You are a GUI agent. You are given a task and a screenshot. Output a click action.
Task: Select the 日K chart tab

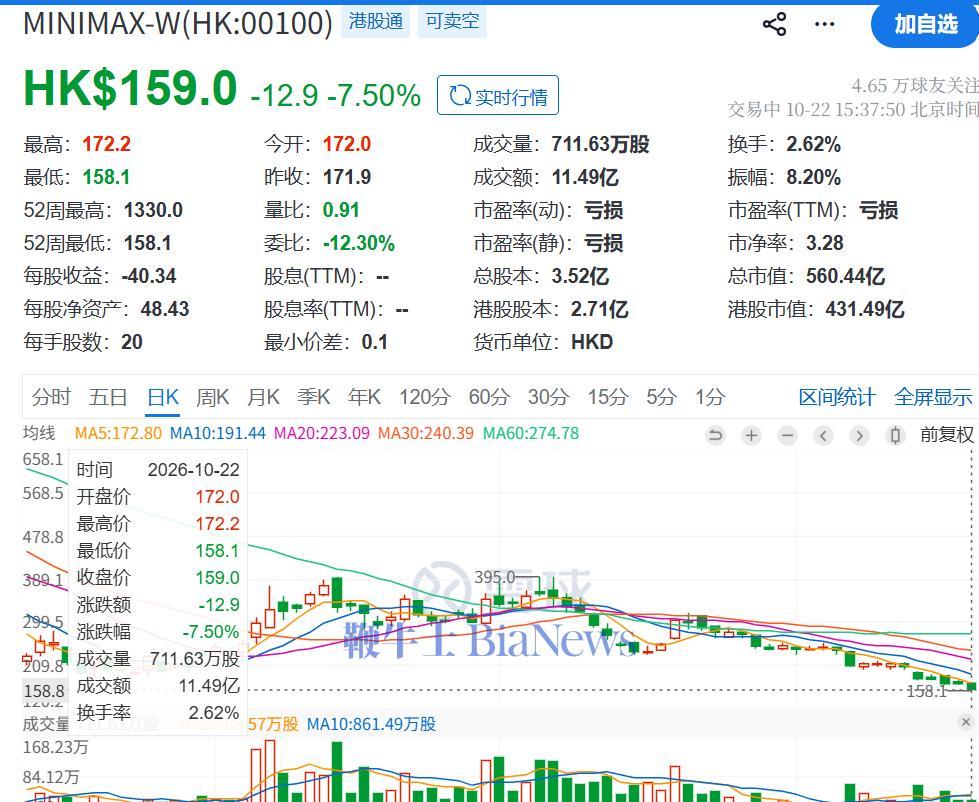[163, 397]
